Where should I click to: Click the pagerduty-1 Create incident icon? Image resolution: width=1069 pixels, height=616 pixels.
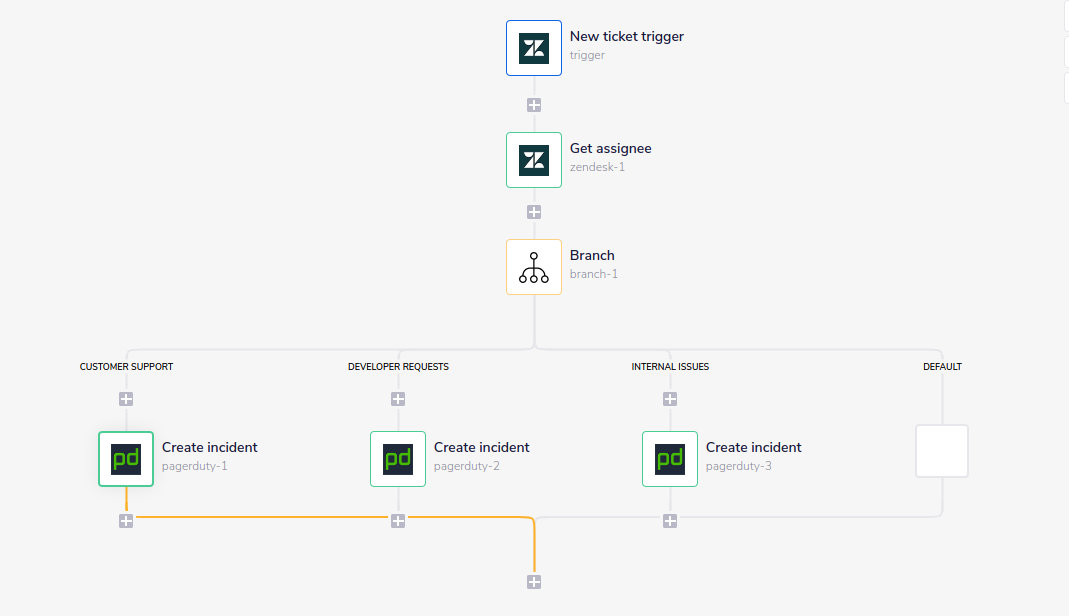point(126,458)
